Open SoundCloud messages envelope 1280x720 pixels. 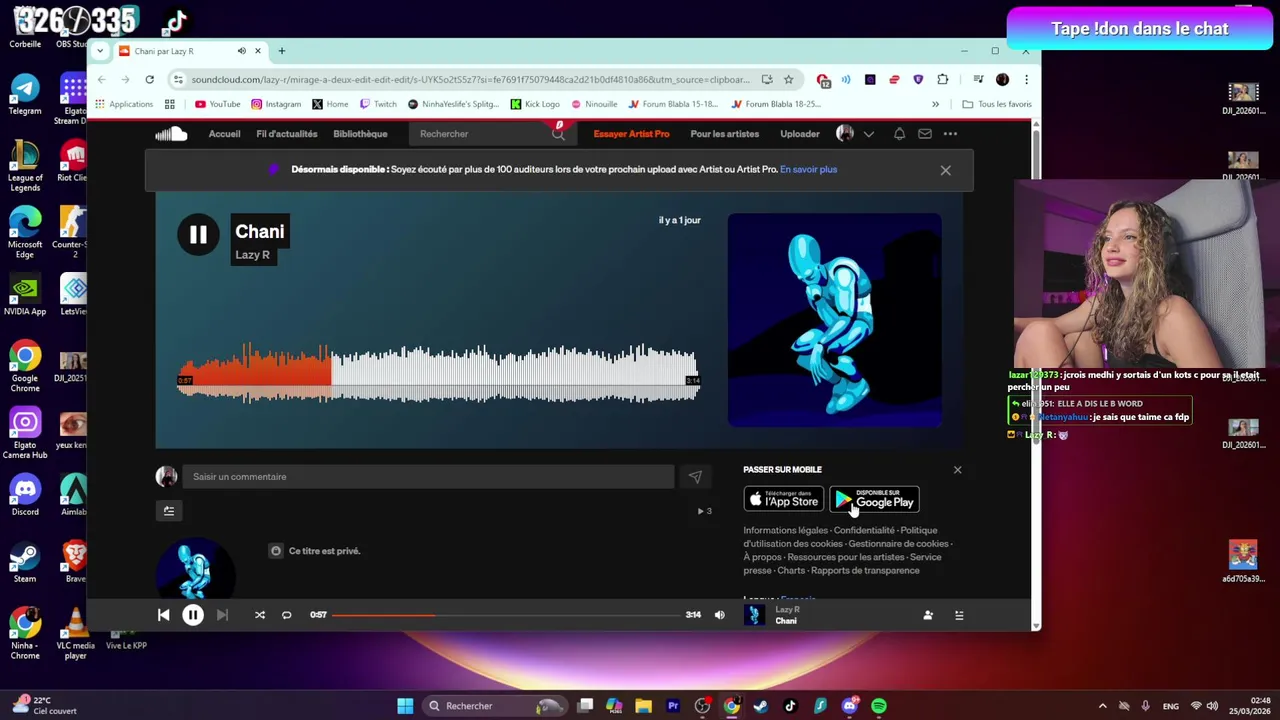[x=925, y=134]
